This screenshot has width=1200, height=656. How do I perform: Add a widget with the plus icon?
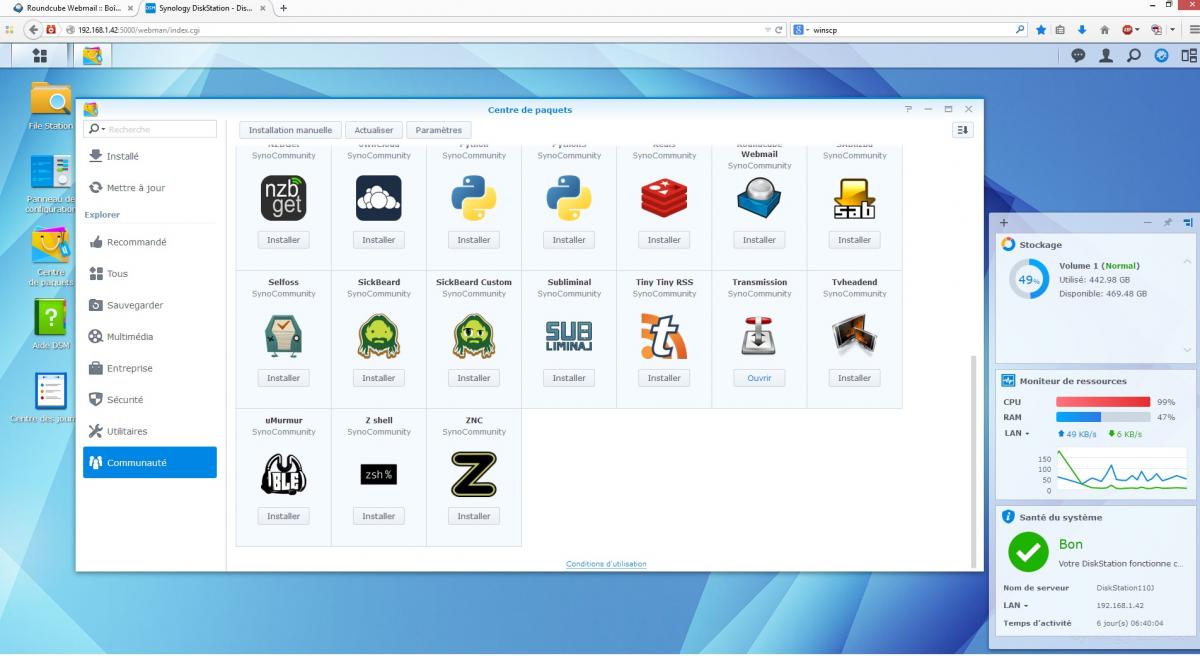1004,222
